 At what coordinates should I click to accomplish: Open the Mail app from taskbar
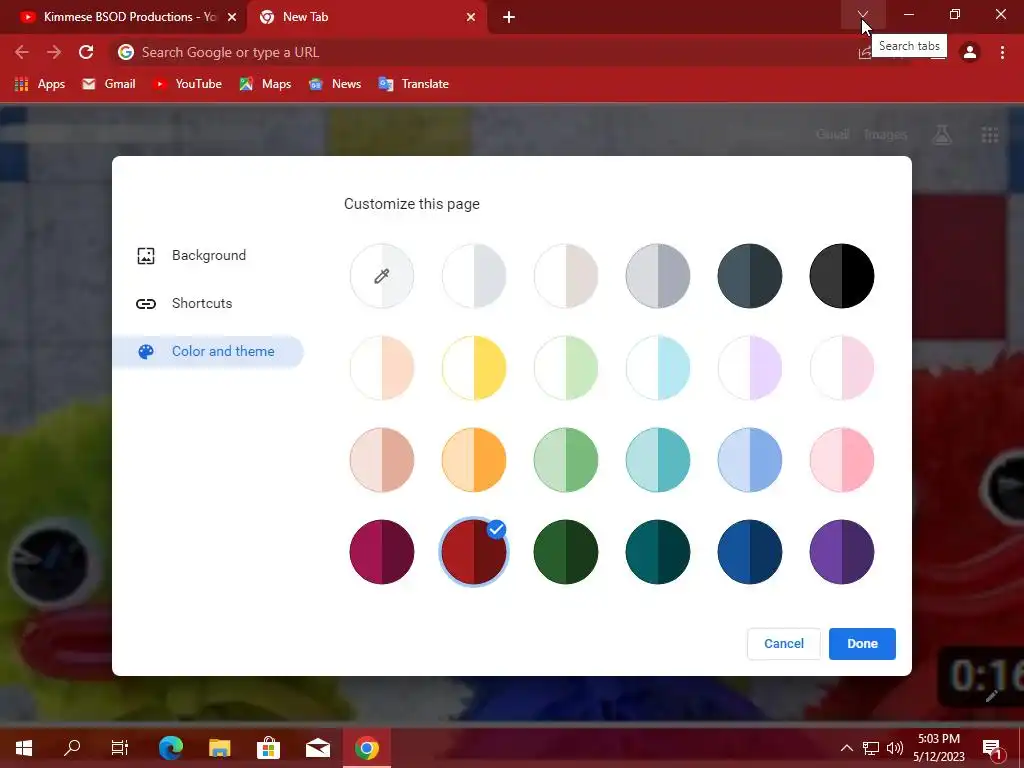tap(318, 748)
